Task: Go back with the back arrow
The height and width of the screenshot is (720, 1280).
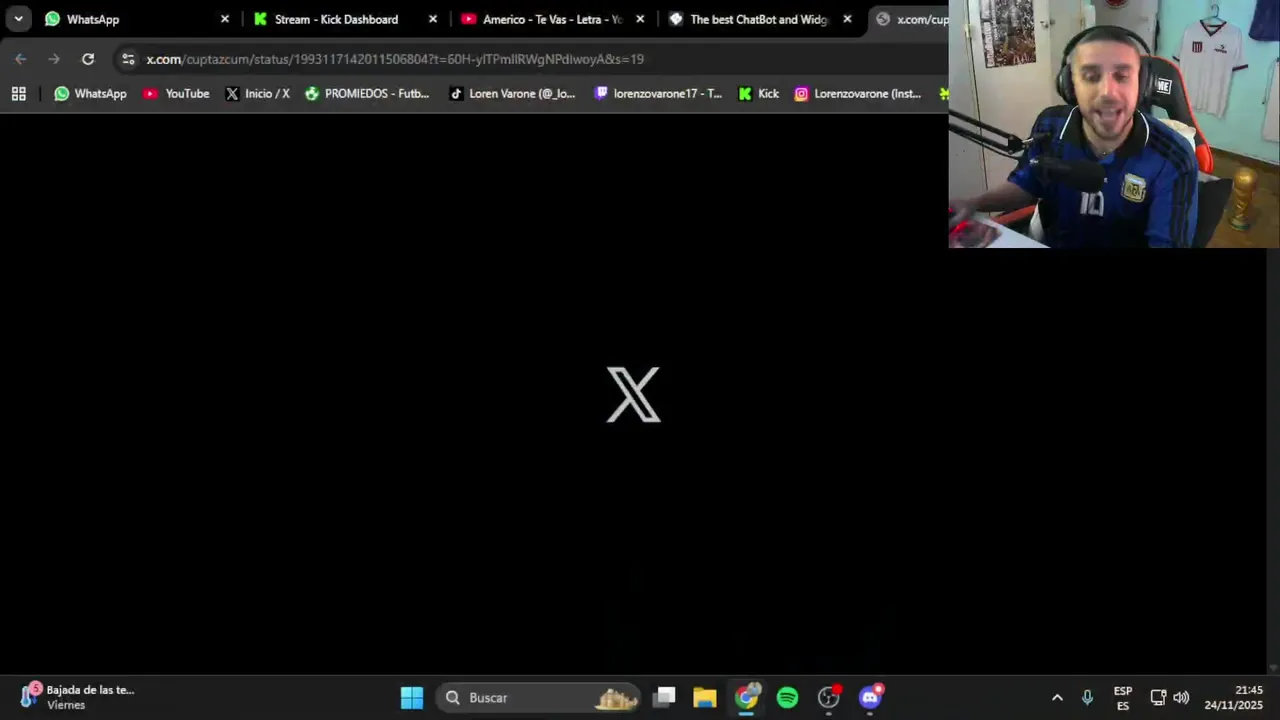Action: click(21, 59)
